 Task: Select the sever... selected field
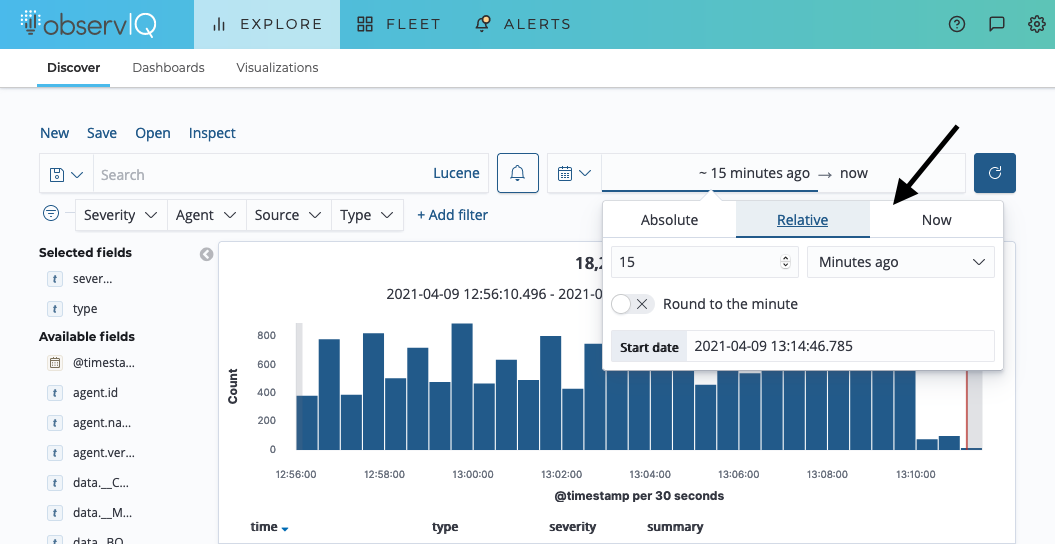click(x=92, y=279)
